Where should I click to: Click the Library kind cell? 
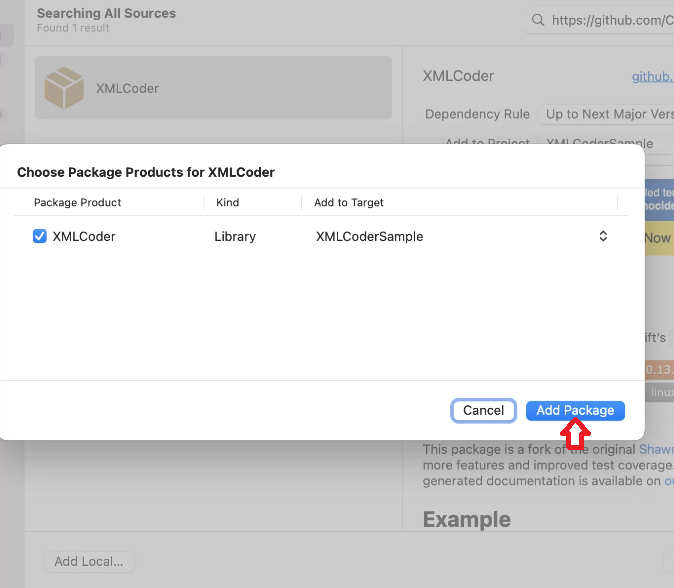coord(235,236)
